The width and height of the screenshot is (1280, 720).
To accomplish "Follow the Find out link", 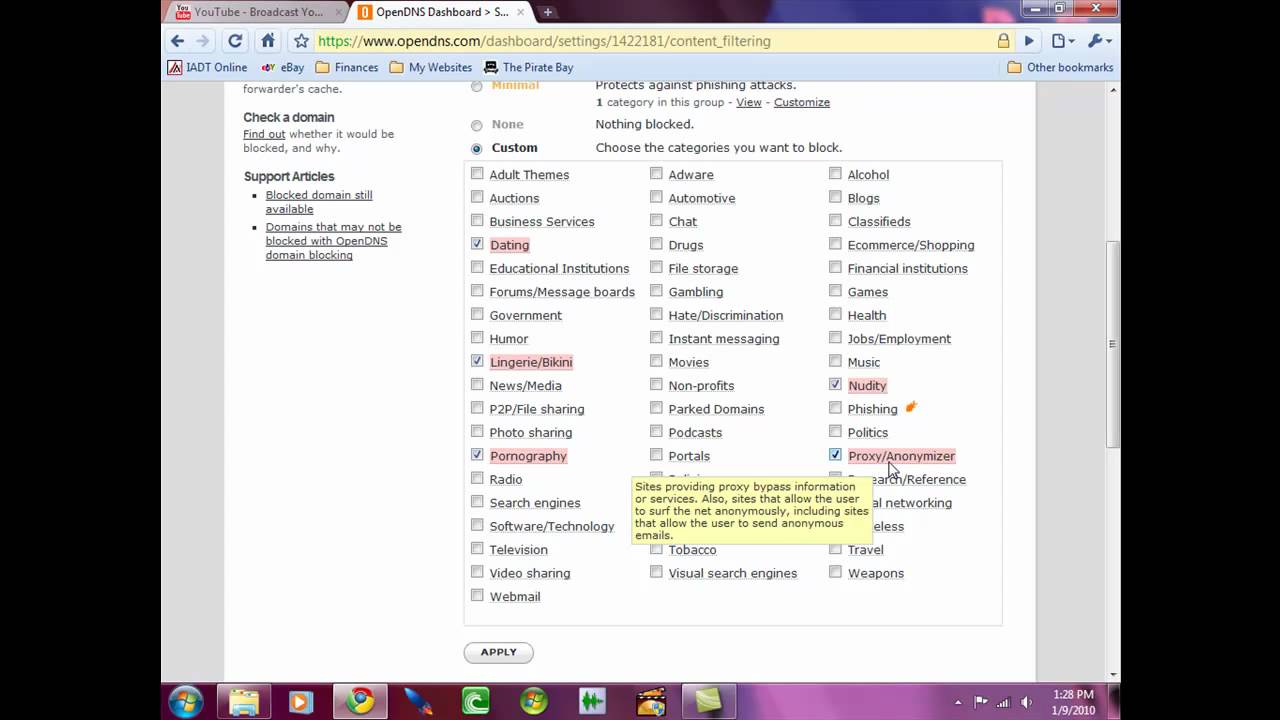I will click(x=264, y=134).
